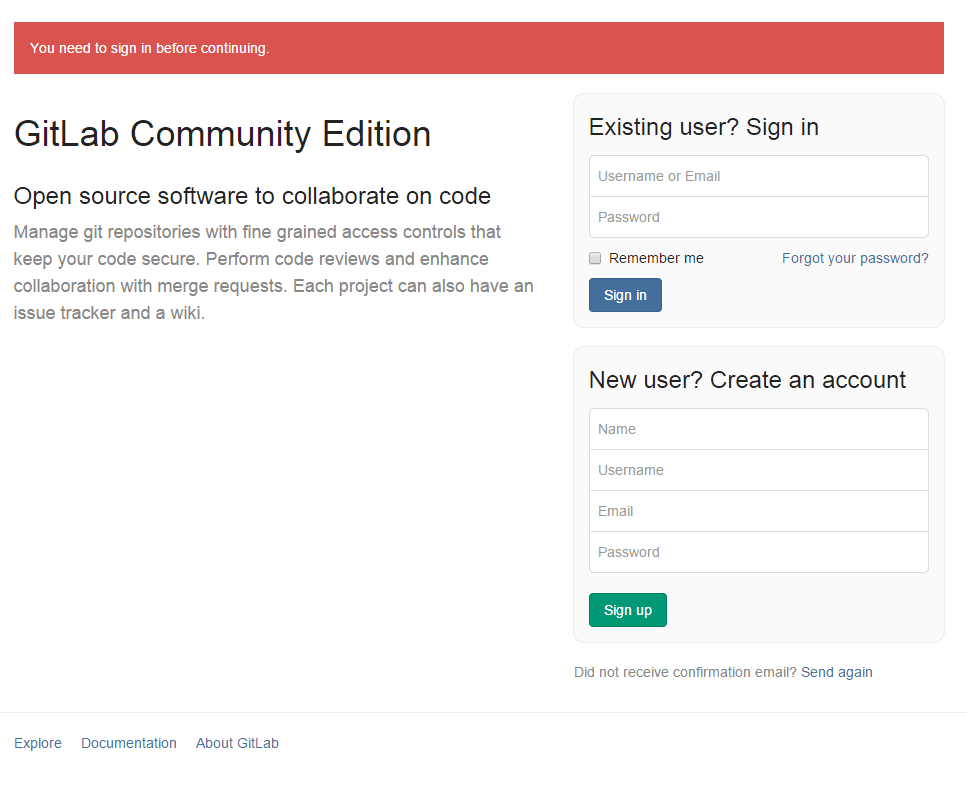Viewport: 967px width, 799px height.
Task: Enable the Remember me checkbox
Action: coord(595,258)
